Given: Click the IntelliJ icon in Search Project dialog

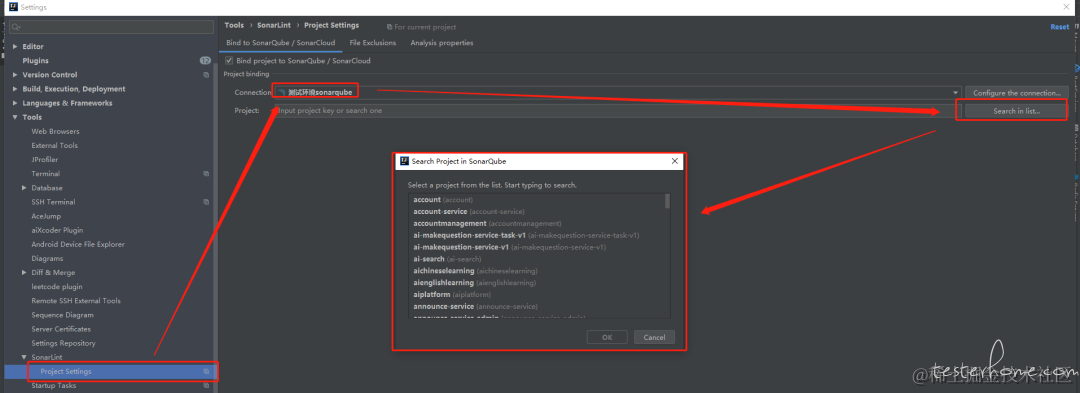Looking at the screenshot, I should click(404, 161).
